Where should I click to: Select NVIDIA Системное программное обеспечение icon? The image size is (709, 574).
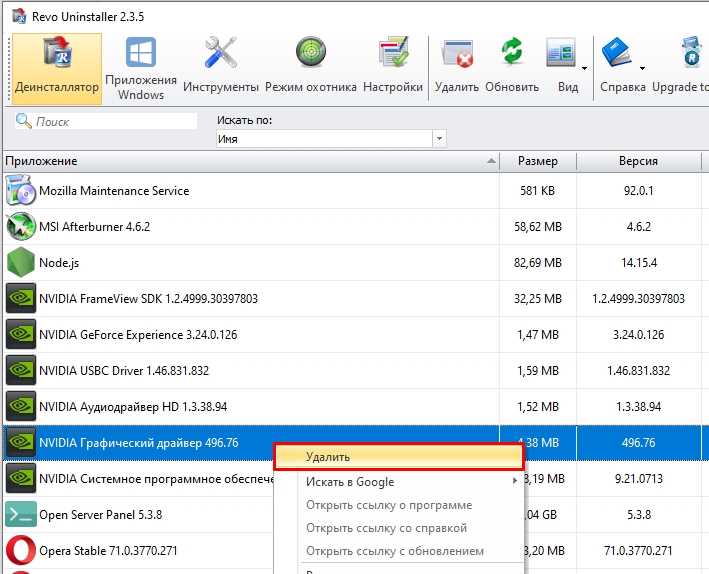point(21,479)
